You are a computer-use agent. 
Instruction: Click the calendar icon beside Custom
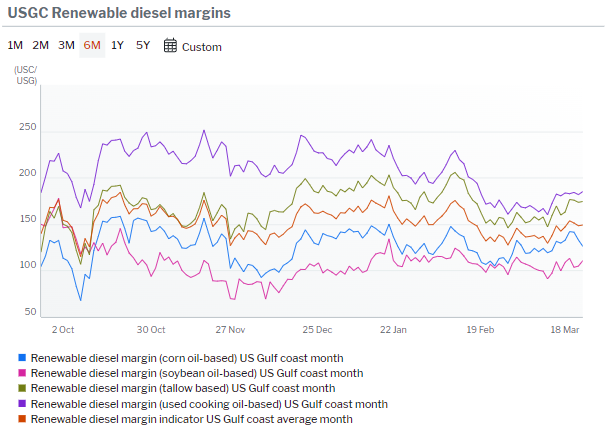tap(170, 46)
